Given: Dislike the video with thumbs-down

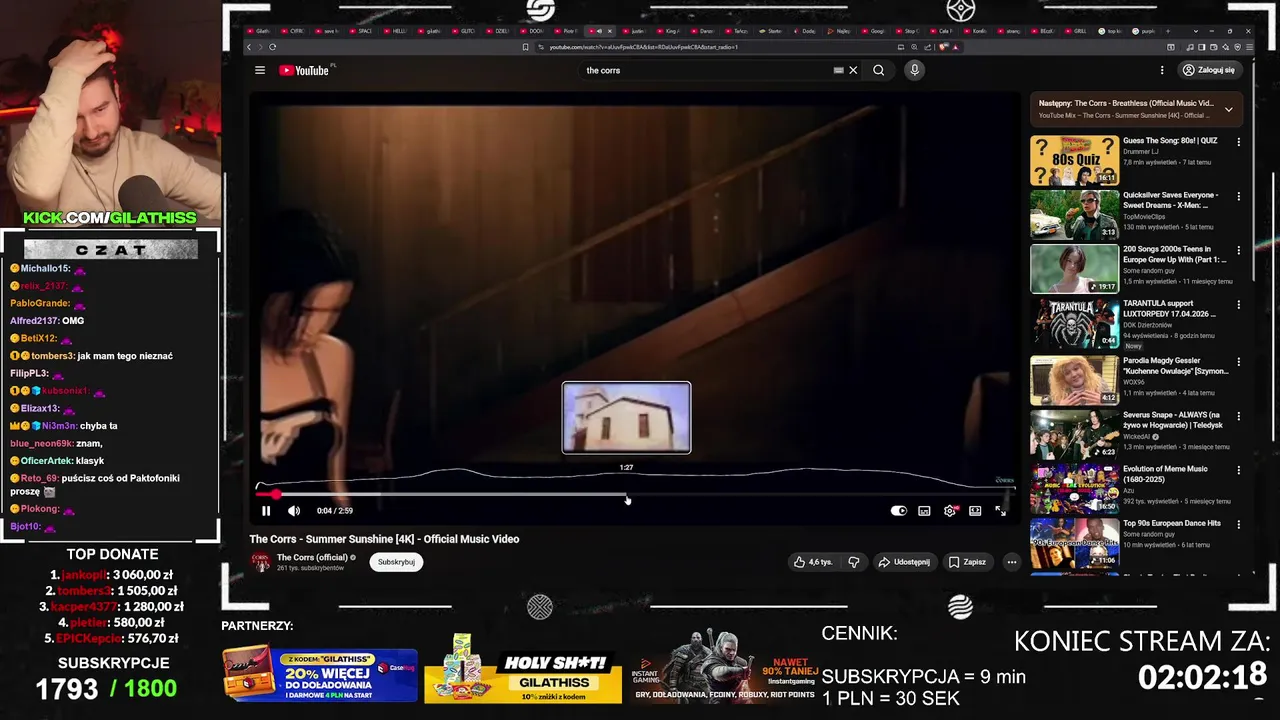Looking at the screenshot, I should click(853, 562).
